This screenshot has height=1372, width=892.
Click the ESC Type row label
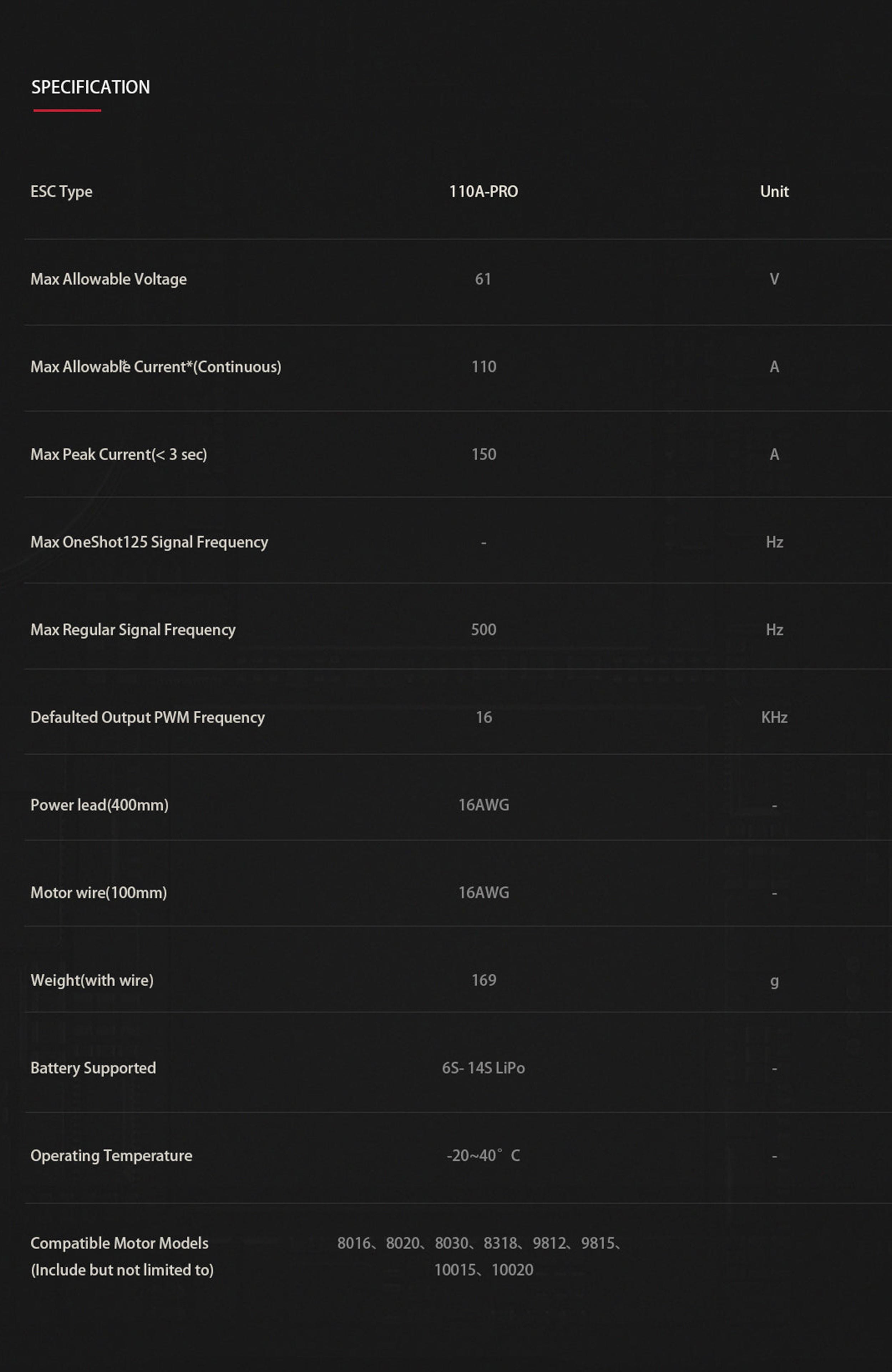pyautogui.click(x=61, y=192)
